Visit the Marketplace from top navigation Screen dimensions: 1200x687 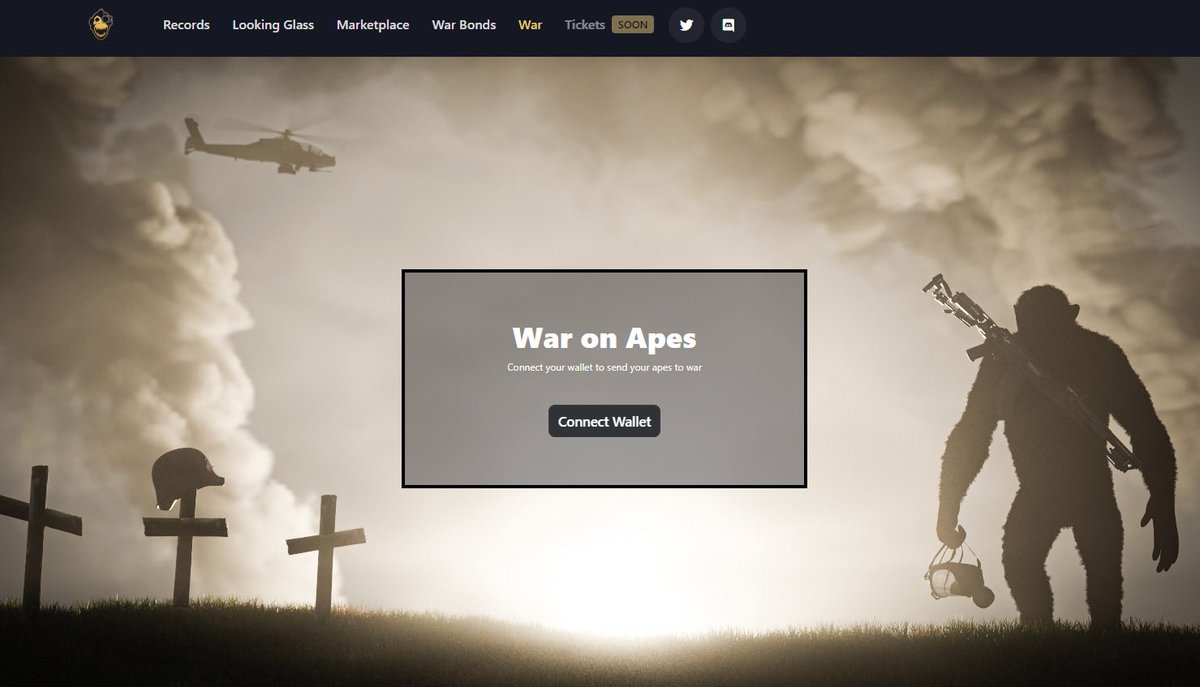point(373,25)
